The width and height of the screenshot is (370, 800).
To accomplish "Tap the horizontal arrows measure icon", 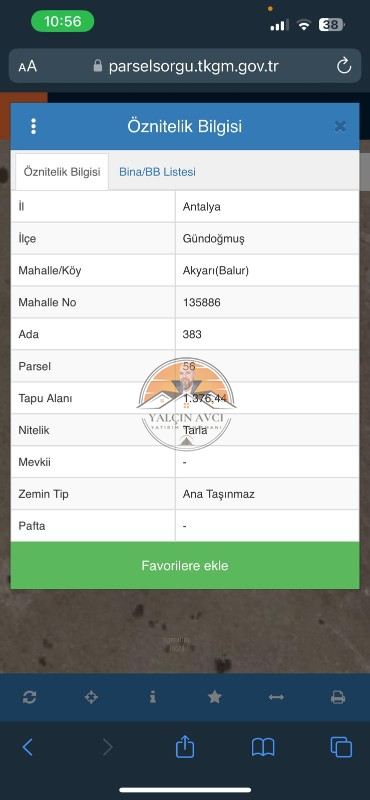I will click(x=276, y=697).
